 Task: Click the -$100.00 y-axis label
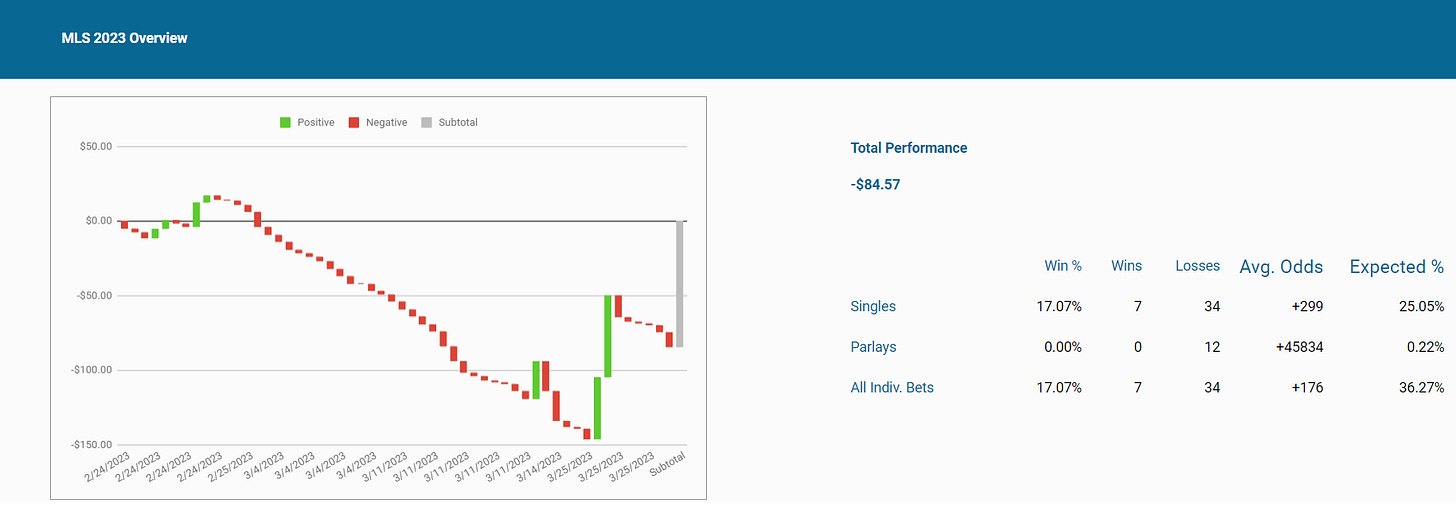pyautogui.click(x=91, y=370)
